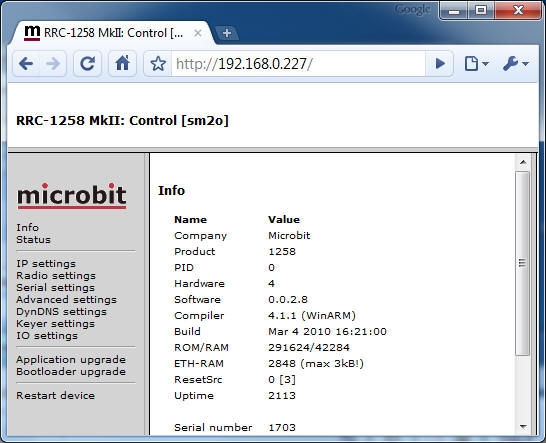Open the wrench tools menu
The height and width of the screenshot is (443, 546).
tap(515, 64)
